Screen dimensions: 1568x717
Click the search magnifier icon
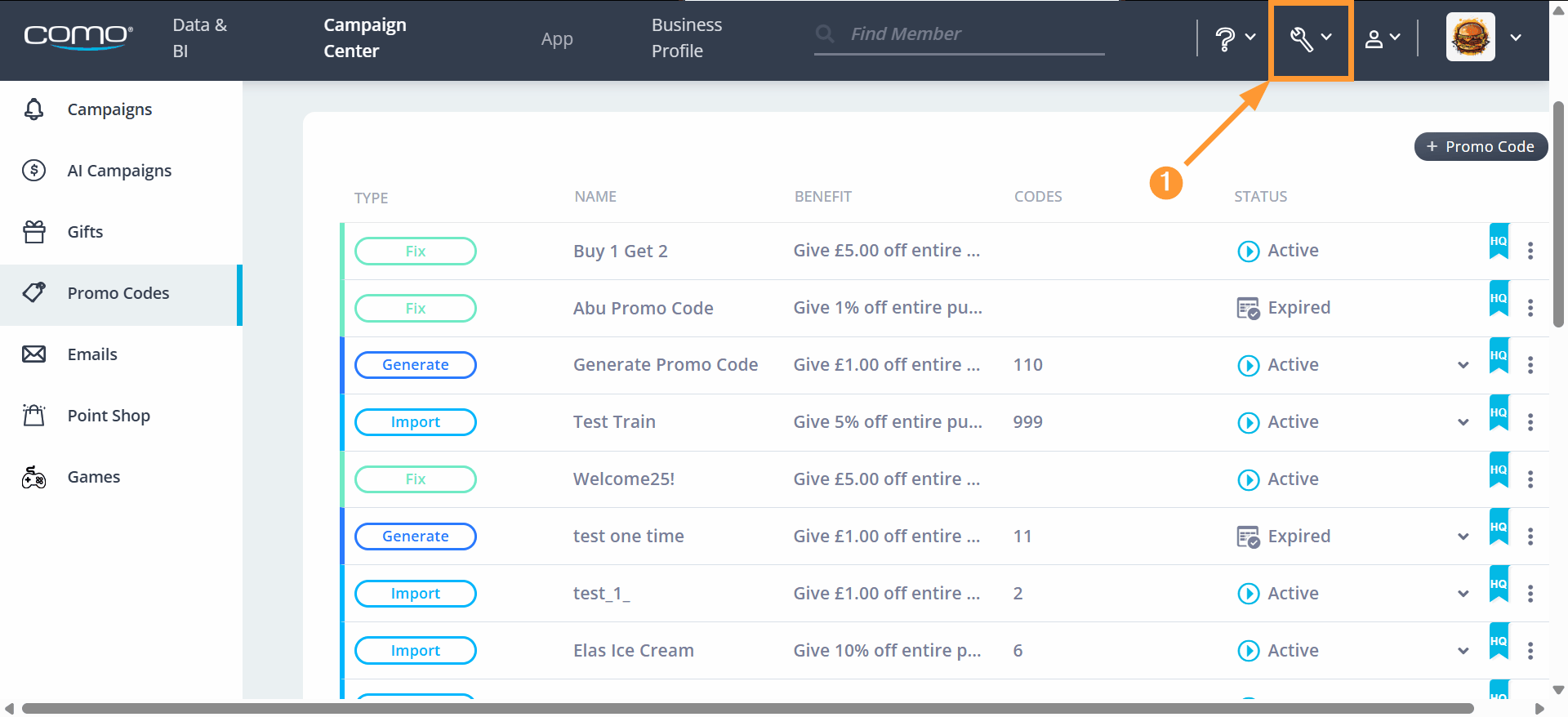[825, 33]
